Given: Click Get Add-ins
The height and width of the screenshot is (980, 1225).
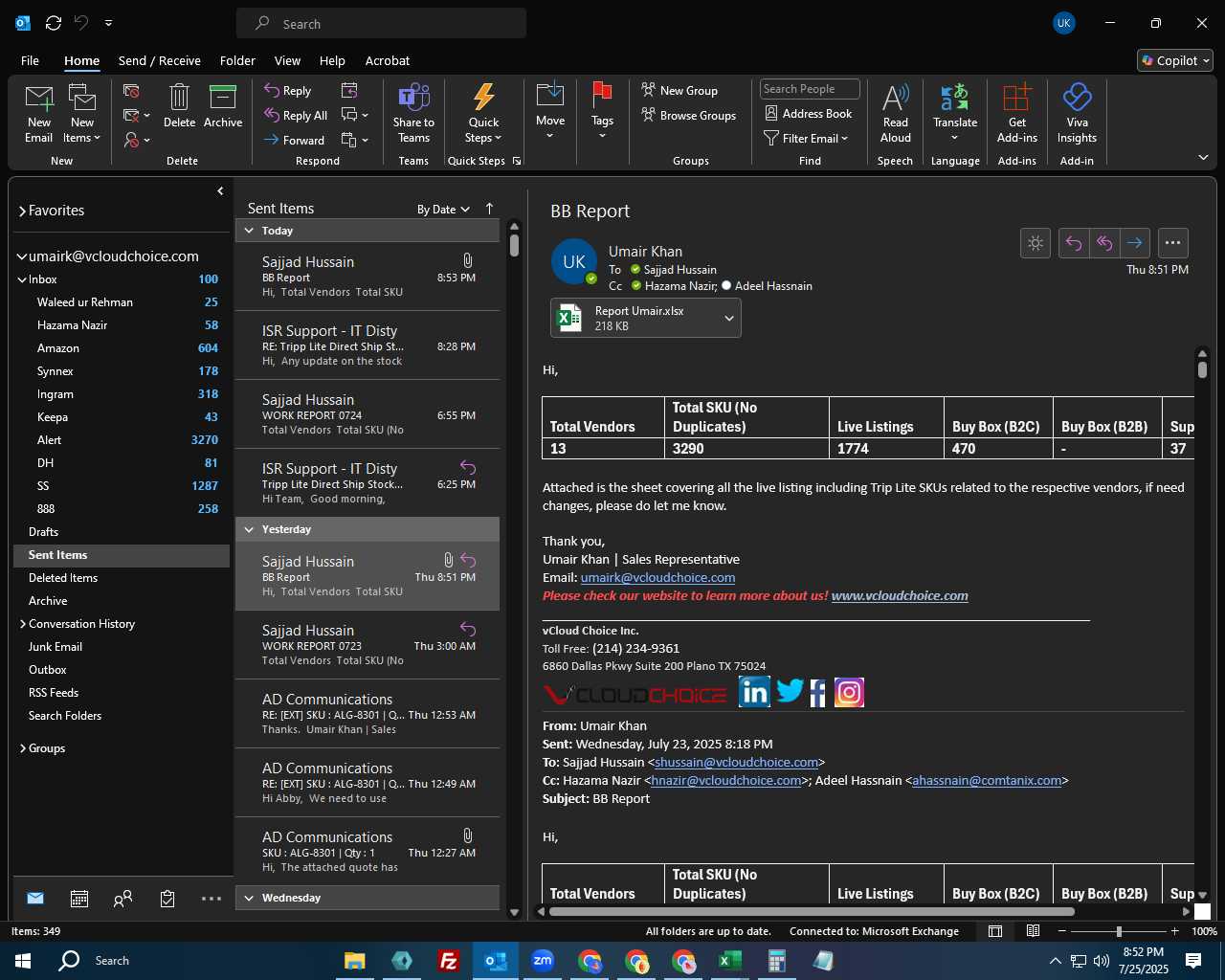Looking at the screenshot, I should coord(1016,113).
